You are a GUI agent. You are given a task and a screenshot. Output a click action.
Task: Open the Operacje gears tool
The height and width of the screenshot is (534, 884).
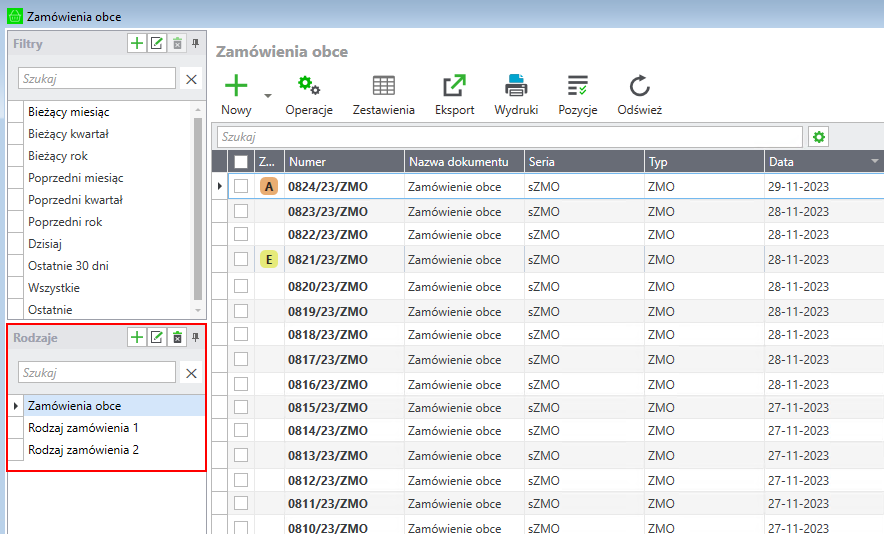click(x=309, y=87)
